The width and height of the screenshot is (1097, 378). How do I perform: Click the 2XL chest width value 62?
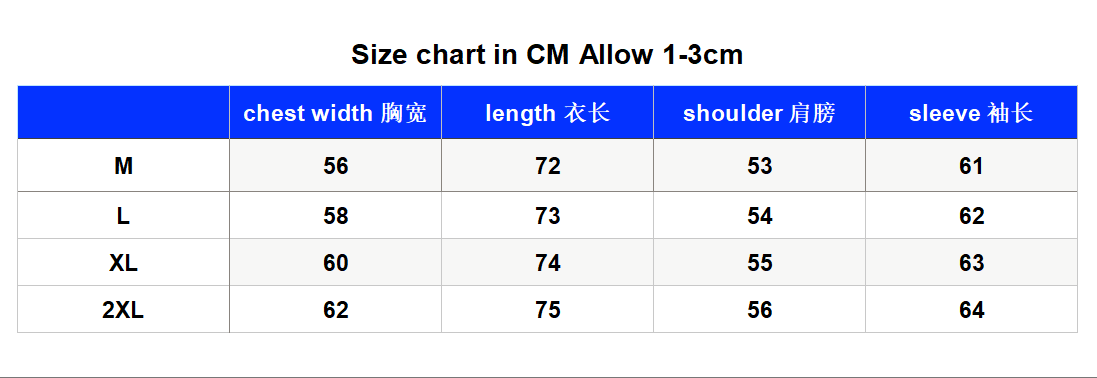336,310
